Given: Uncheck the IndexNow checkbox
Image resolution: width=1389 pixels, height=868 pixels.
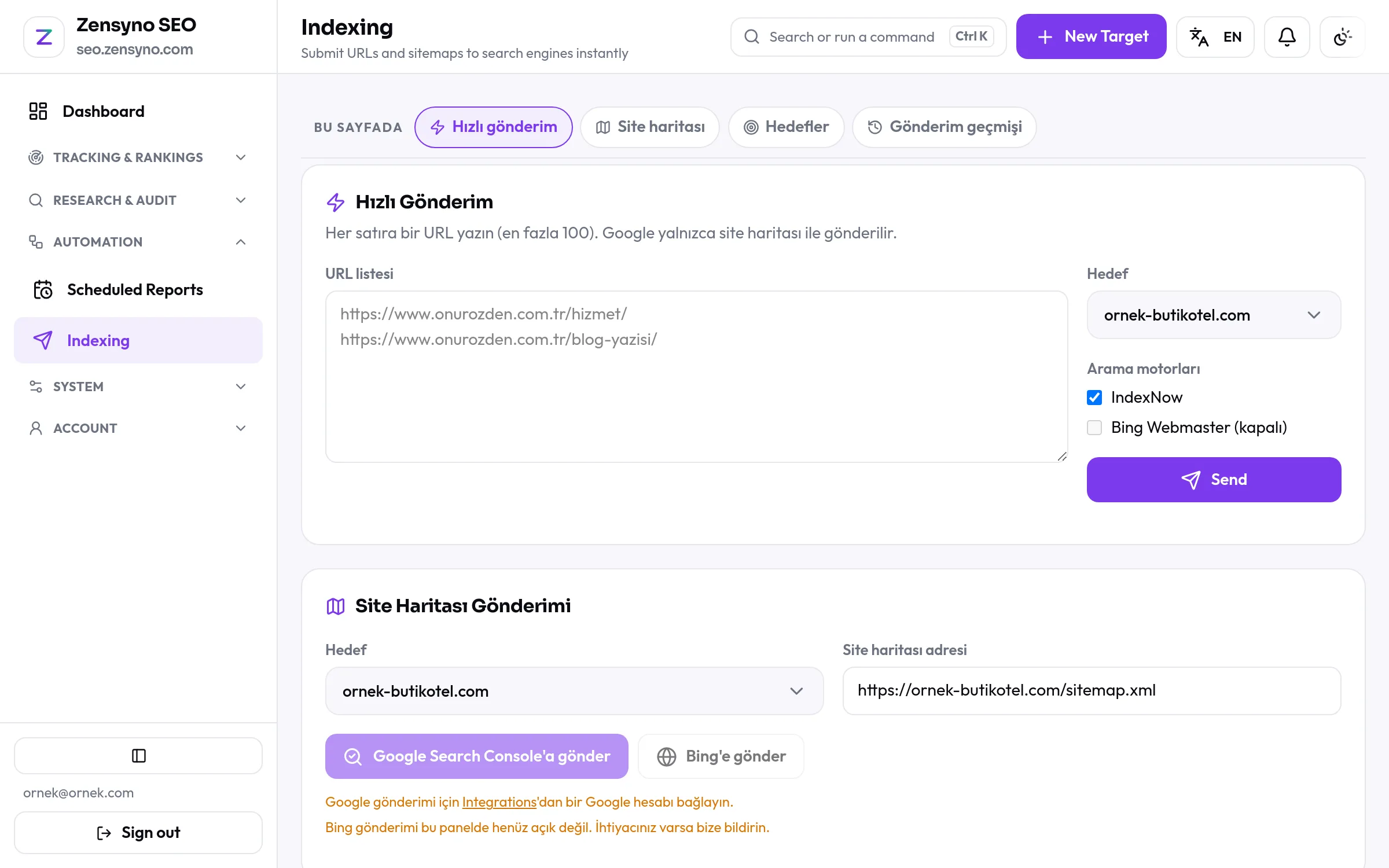Looking at the screenshot, I should pyautogui.click(x=1094, y=398).
